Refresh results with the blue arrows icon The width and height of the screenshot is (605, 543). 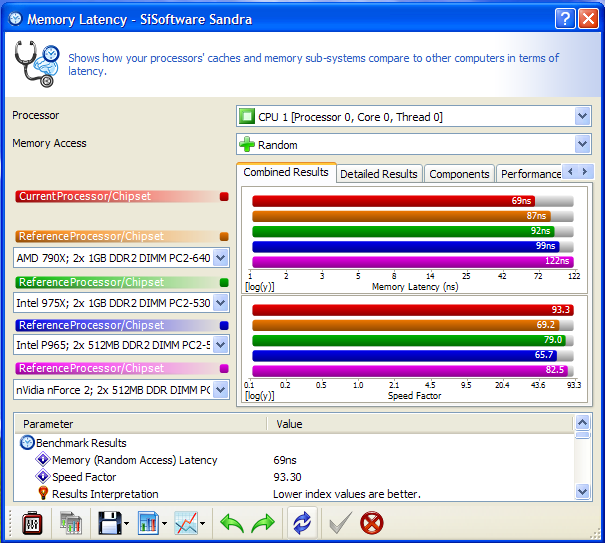pyautogui.click(x=302, y=523)
